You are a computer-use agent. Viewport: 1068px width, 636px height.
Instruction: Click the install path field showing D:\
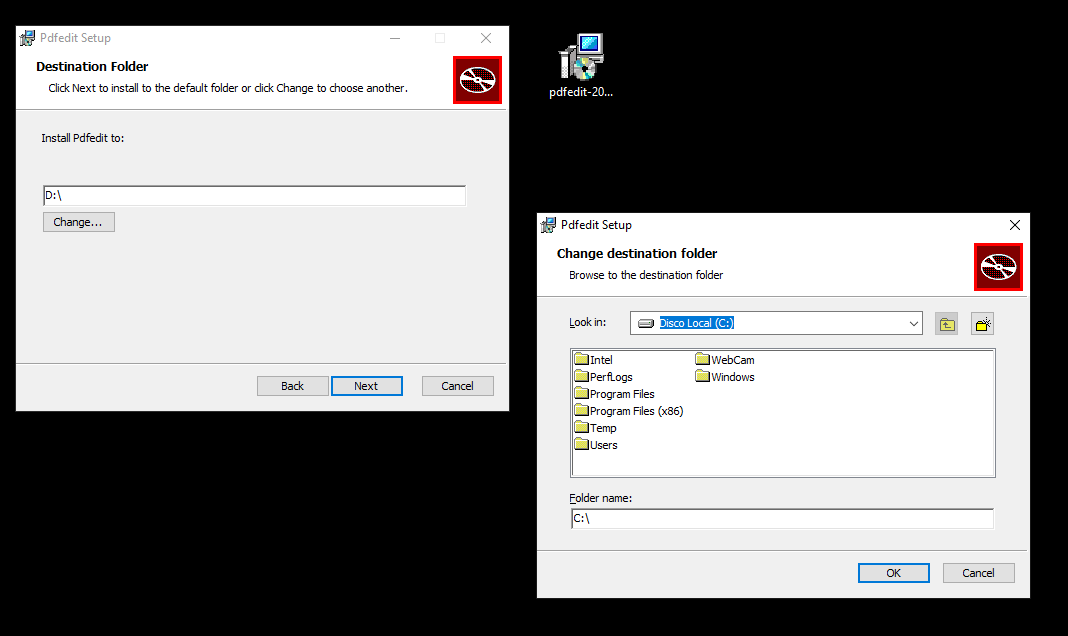click(x=254, y=196)
